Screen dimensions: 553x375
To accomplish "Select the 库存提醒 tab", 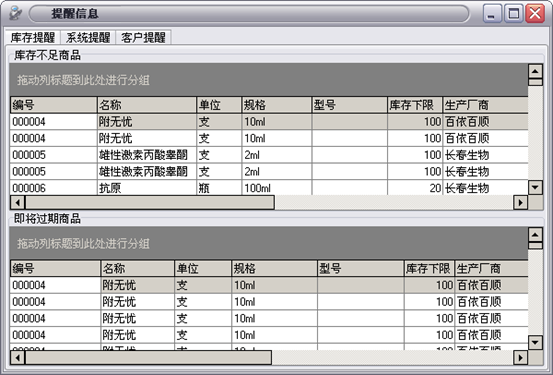I will 32,37.
